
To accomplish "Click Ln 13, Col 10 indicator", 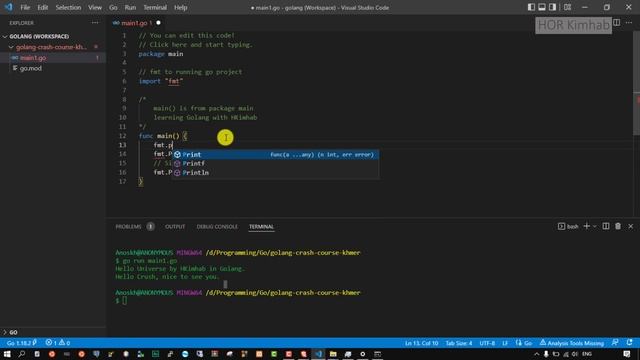I will coord(422,343).
